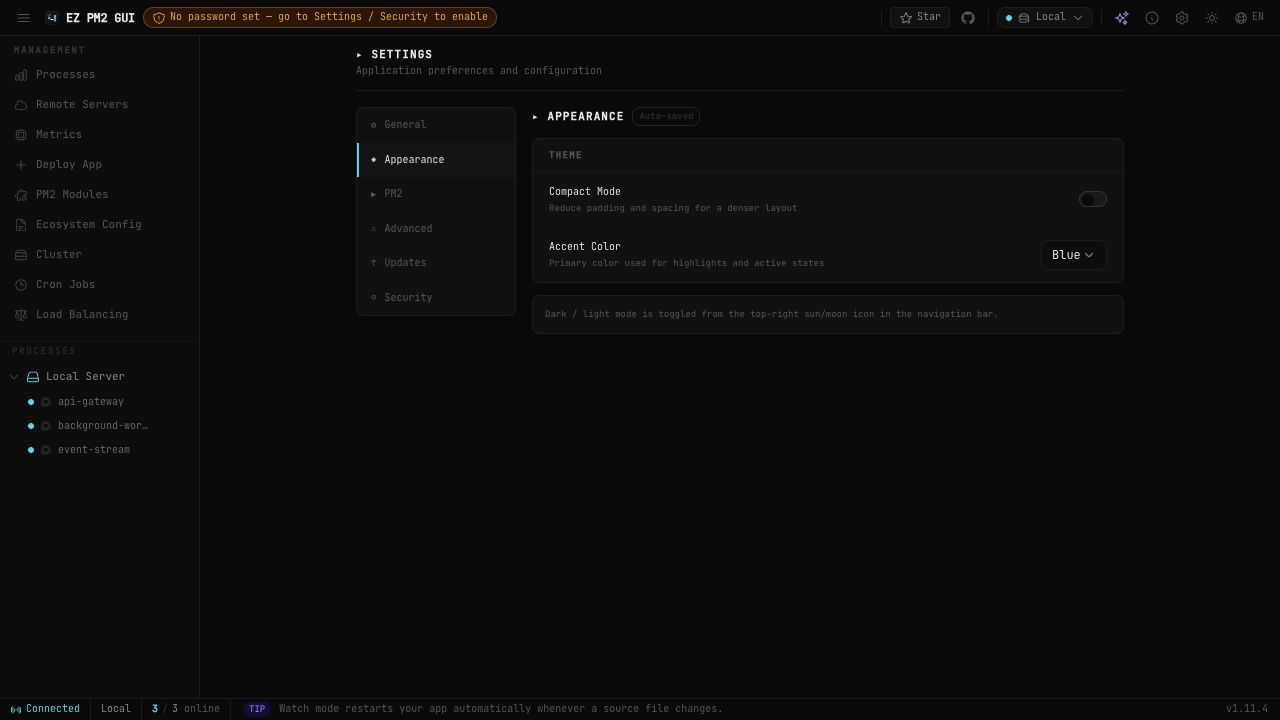1280x720 pixels.
Task: Open the Cron Jobs page
Action: tap(99, 285)
